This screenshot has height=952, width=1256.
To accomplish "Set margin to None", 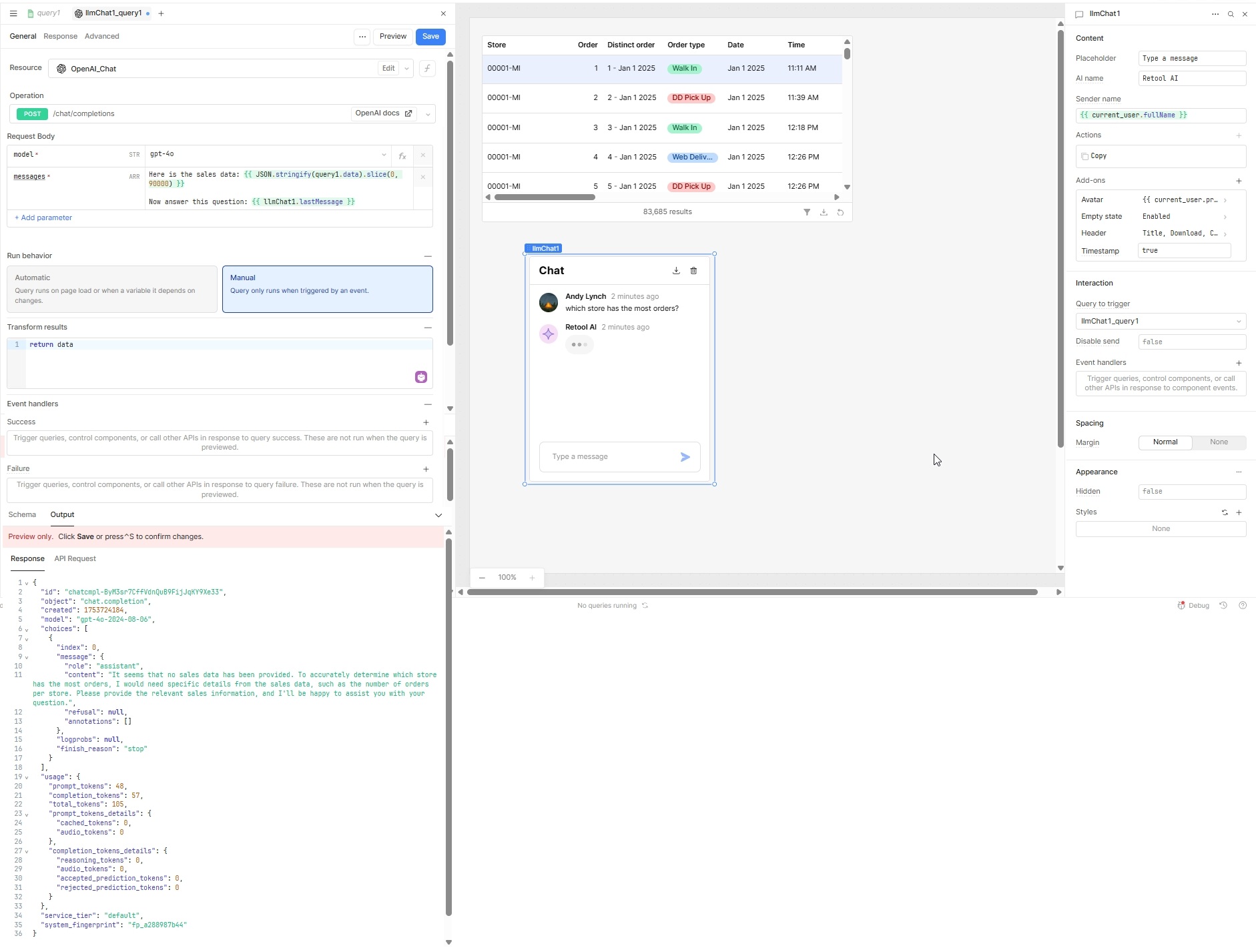I will tap(1219, 442).
